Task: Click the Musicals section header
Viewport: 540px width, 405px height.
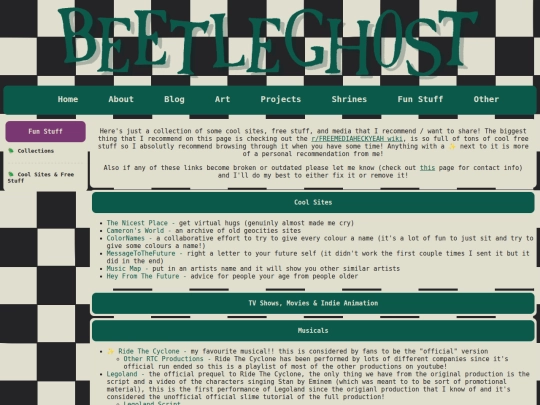Action: click(x=313, y=331)
